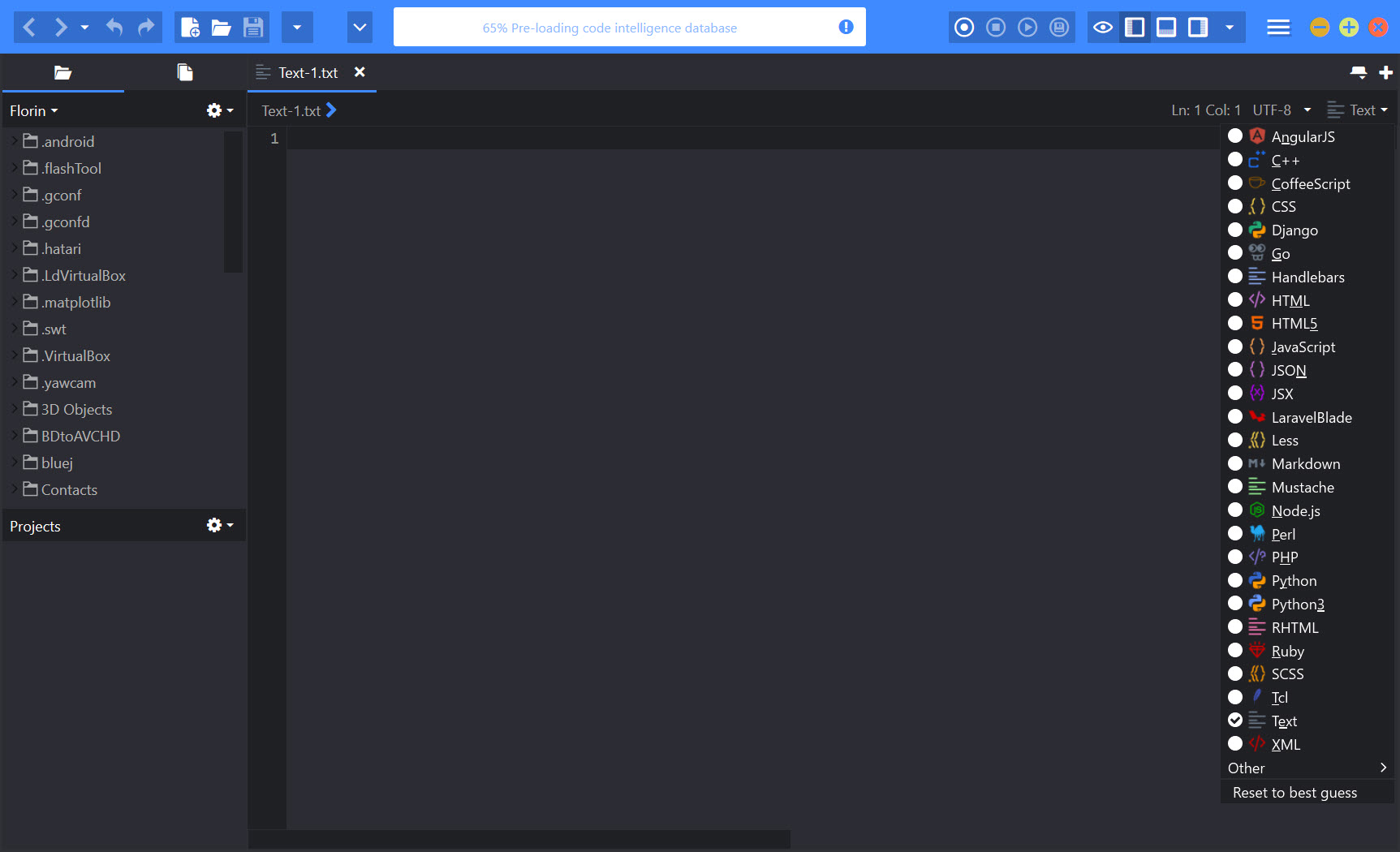Close the Text-1.txt tab
Screen dimensions: 1400x852
click(360, 72)
